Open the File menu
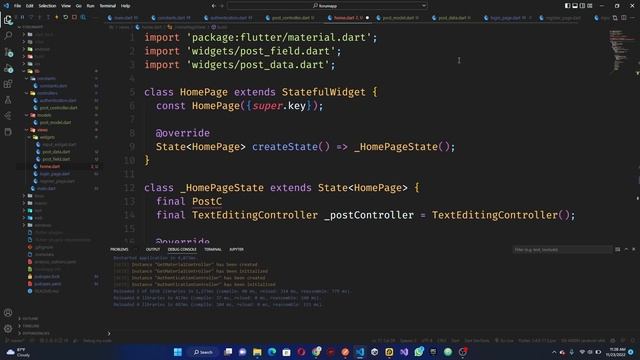This screenshot has width=640, height=360. click(18, 6)
